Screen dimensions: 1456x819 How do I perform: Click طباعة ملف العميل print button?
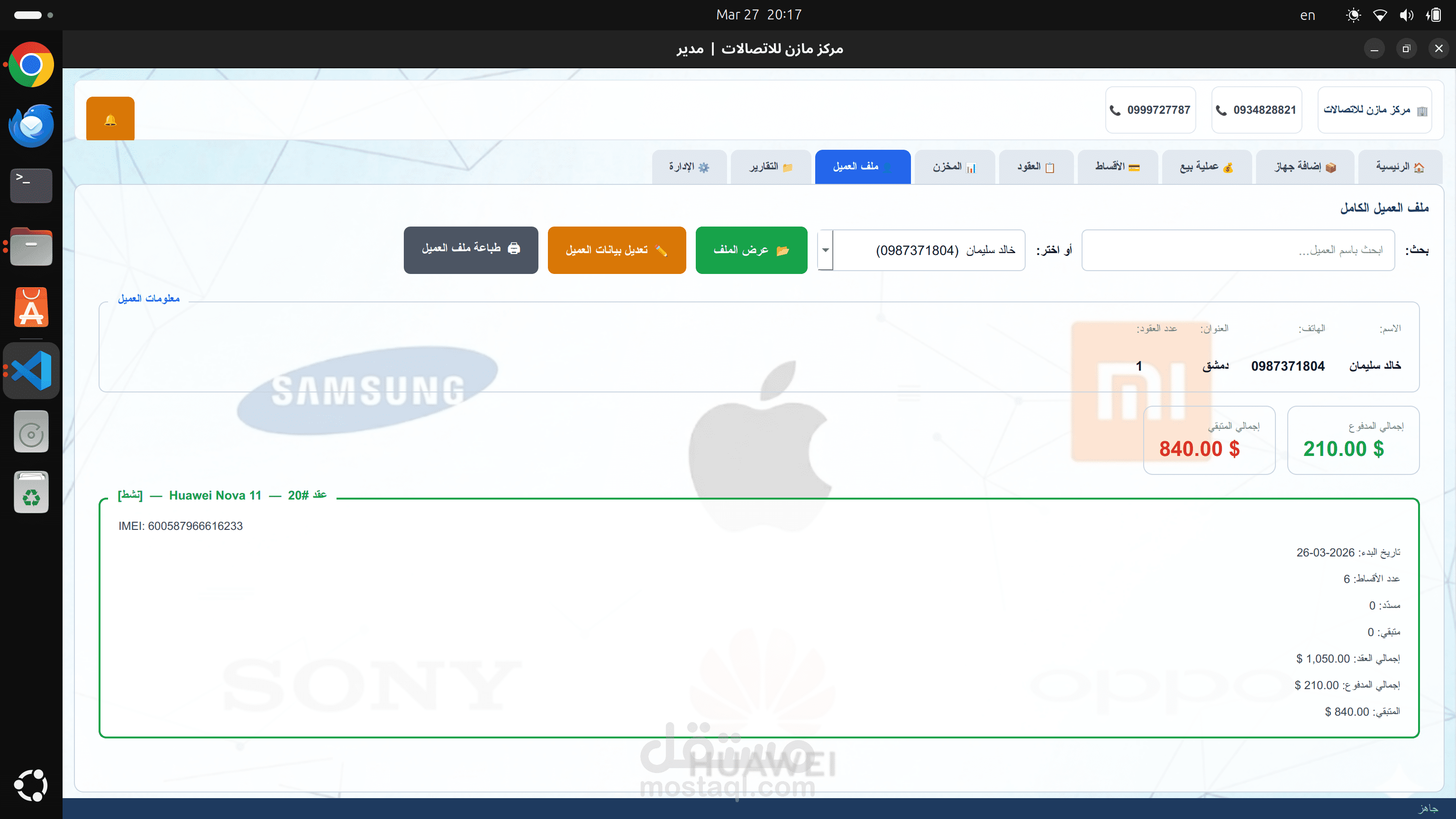471,250
